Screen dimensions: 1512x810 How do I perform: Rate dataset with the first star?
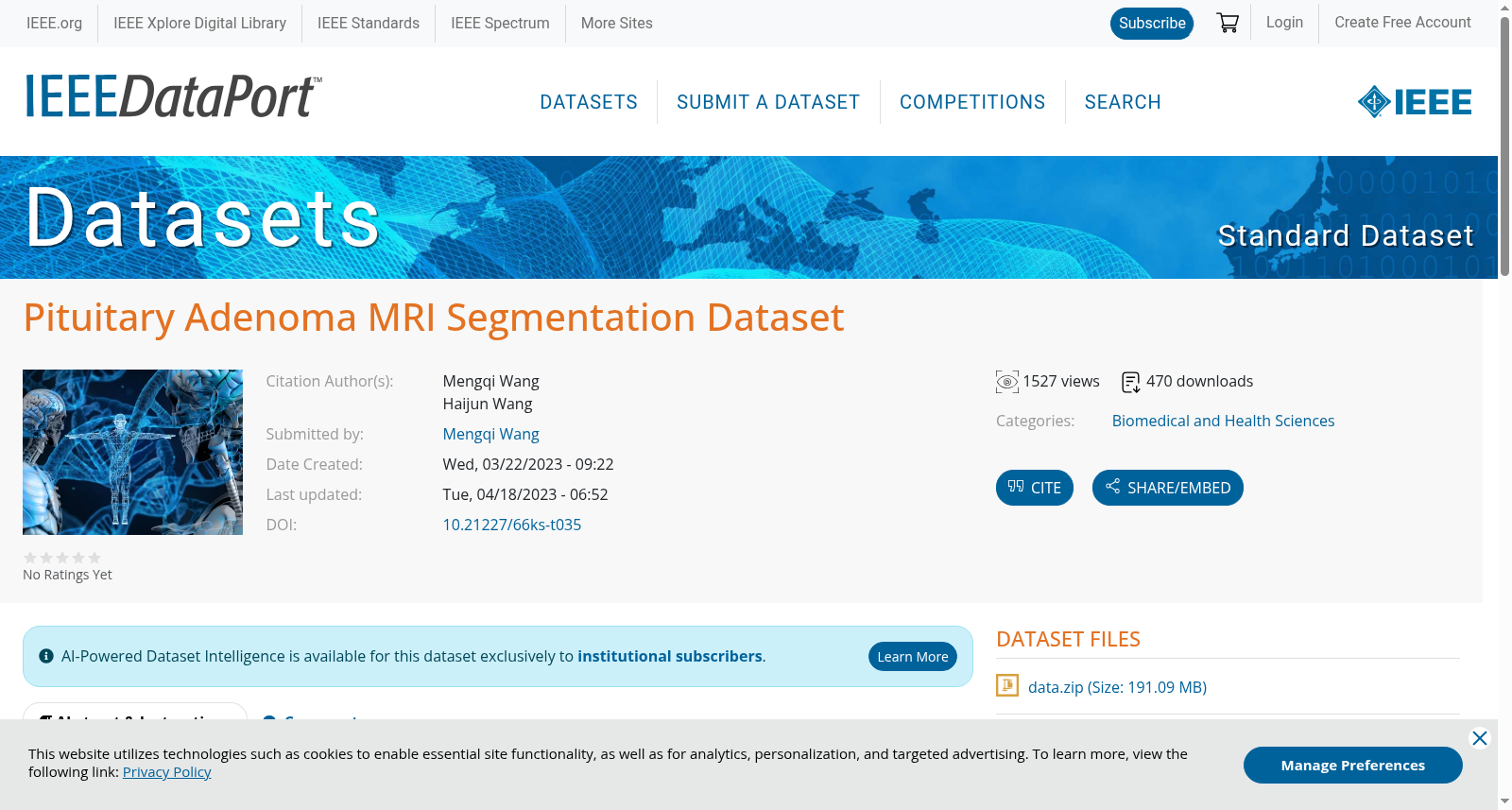click(x=30, y=558)
